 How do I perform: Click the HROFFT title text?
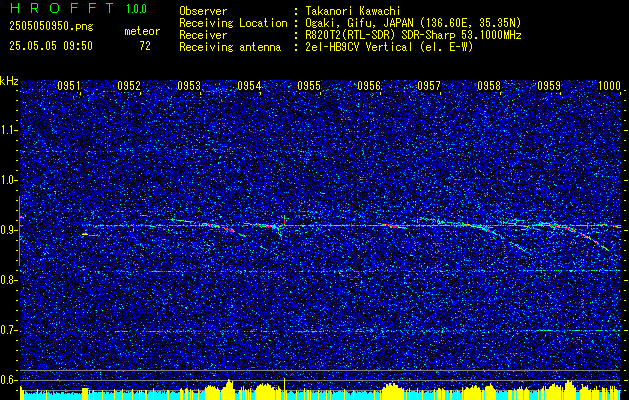pos(62,8)
